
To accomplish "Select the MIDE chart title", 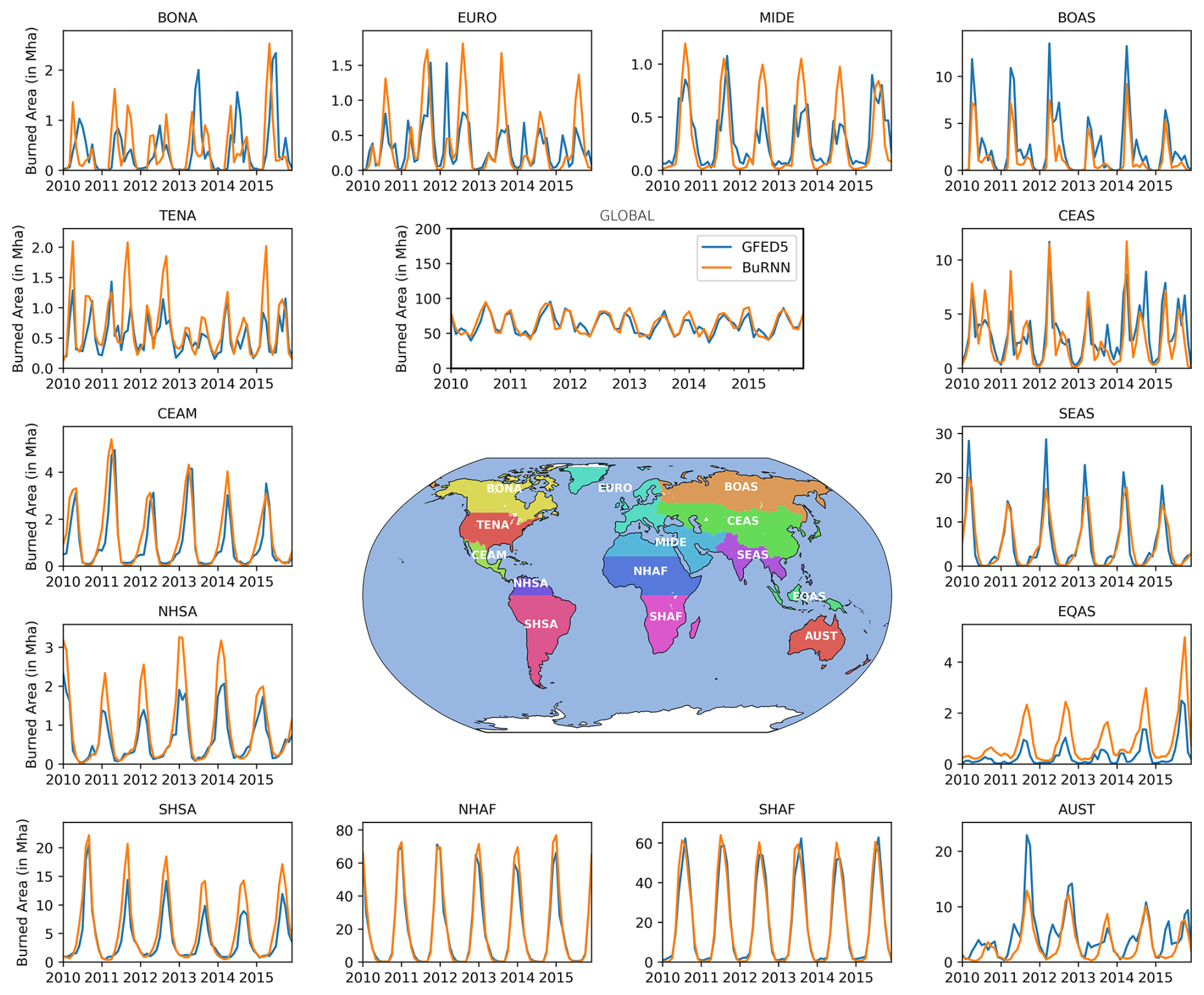I will point(776,18).
